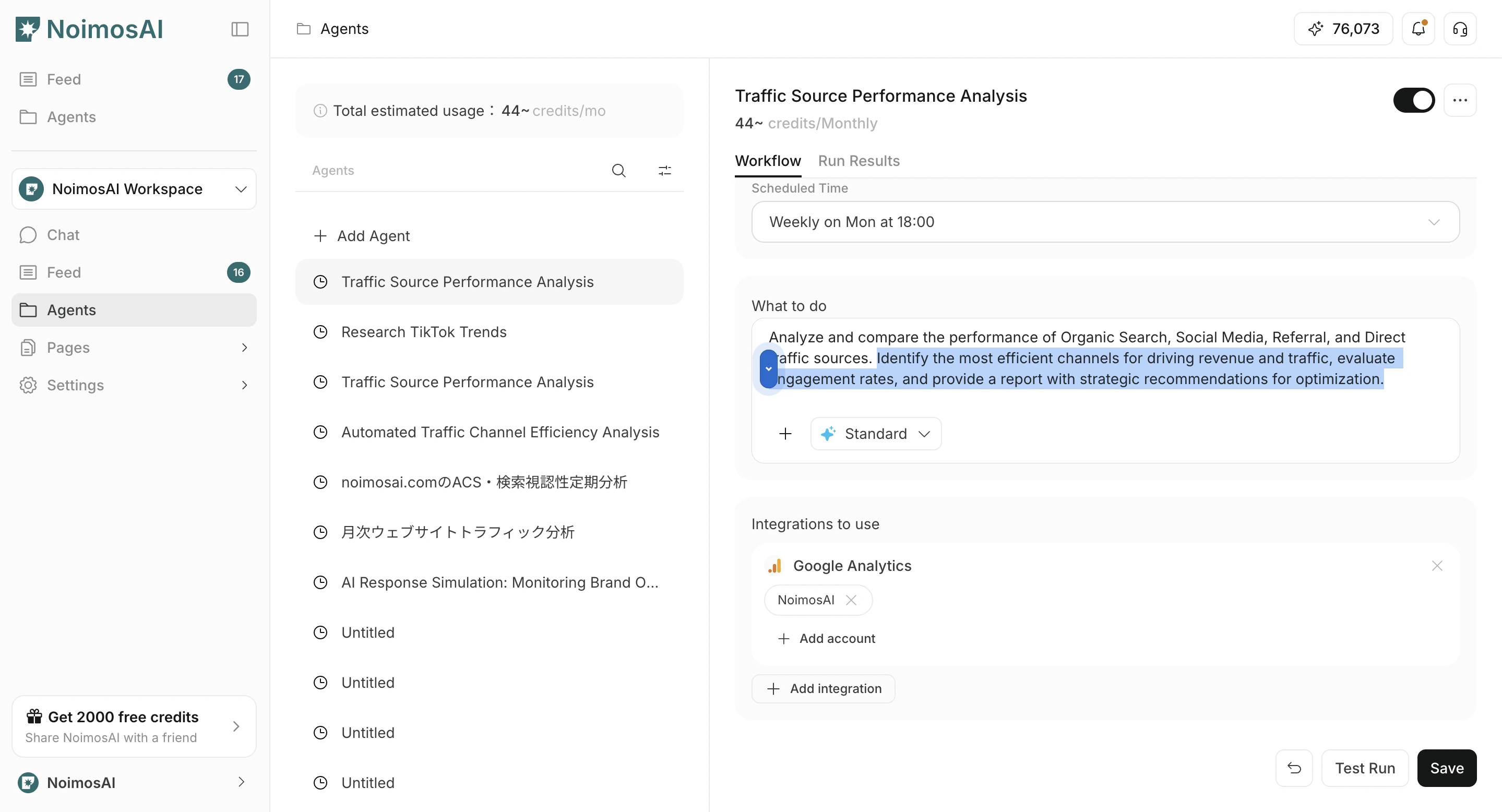Image resolution: width=1502 pixels, height=812 pixels.
Task: Click the plus icon in What to do box
Action: click(785, 434)
